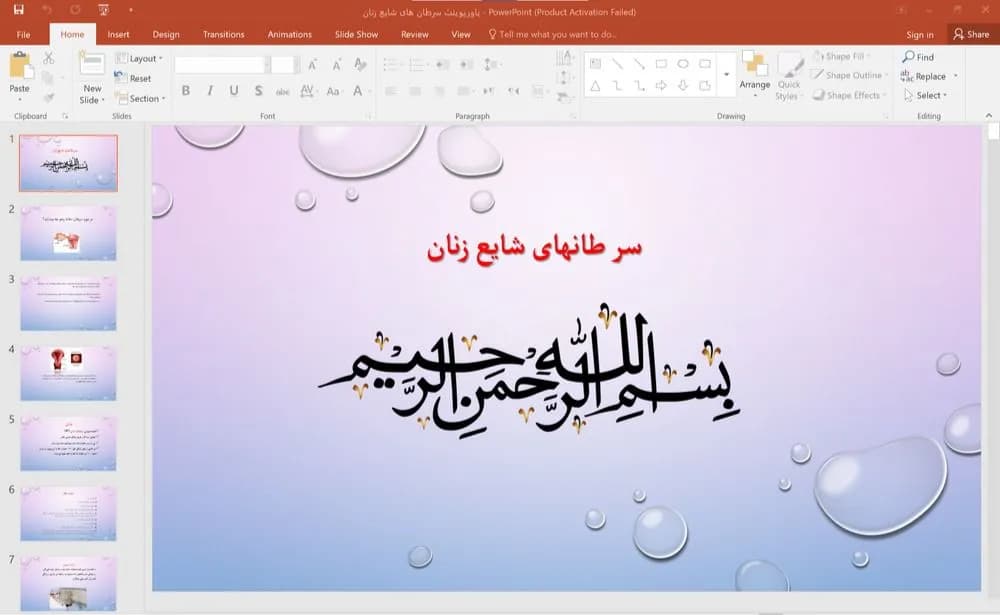Open Quick Styles gallery
Image resolution: width=1000 pixels, height=615 pixels.
[x=789, y=76]
